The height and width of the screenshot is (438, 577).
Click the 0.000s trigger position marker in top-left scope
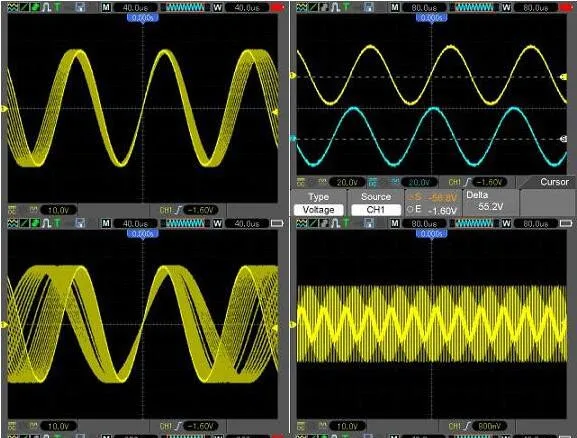143,18
